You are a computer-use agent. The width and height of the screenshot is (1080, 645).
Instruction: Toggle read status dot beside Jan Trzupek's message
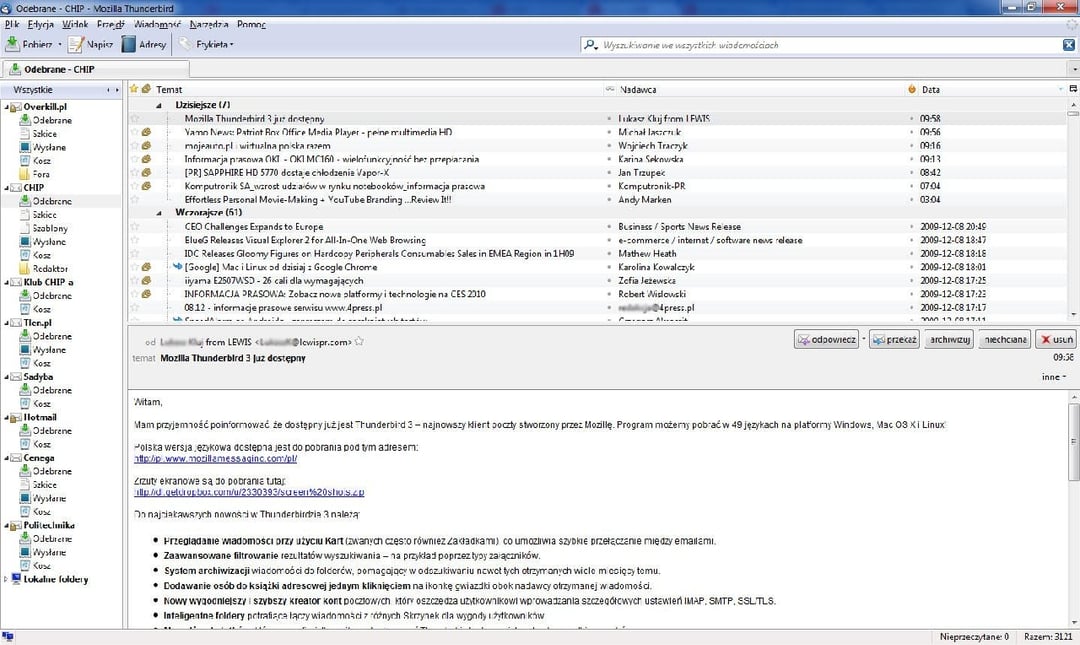tap(610, 172)
